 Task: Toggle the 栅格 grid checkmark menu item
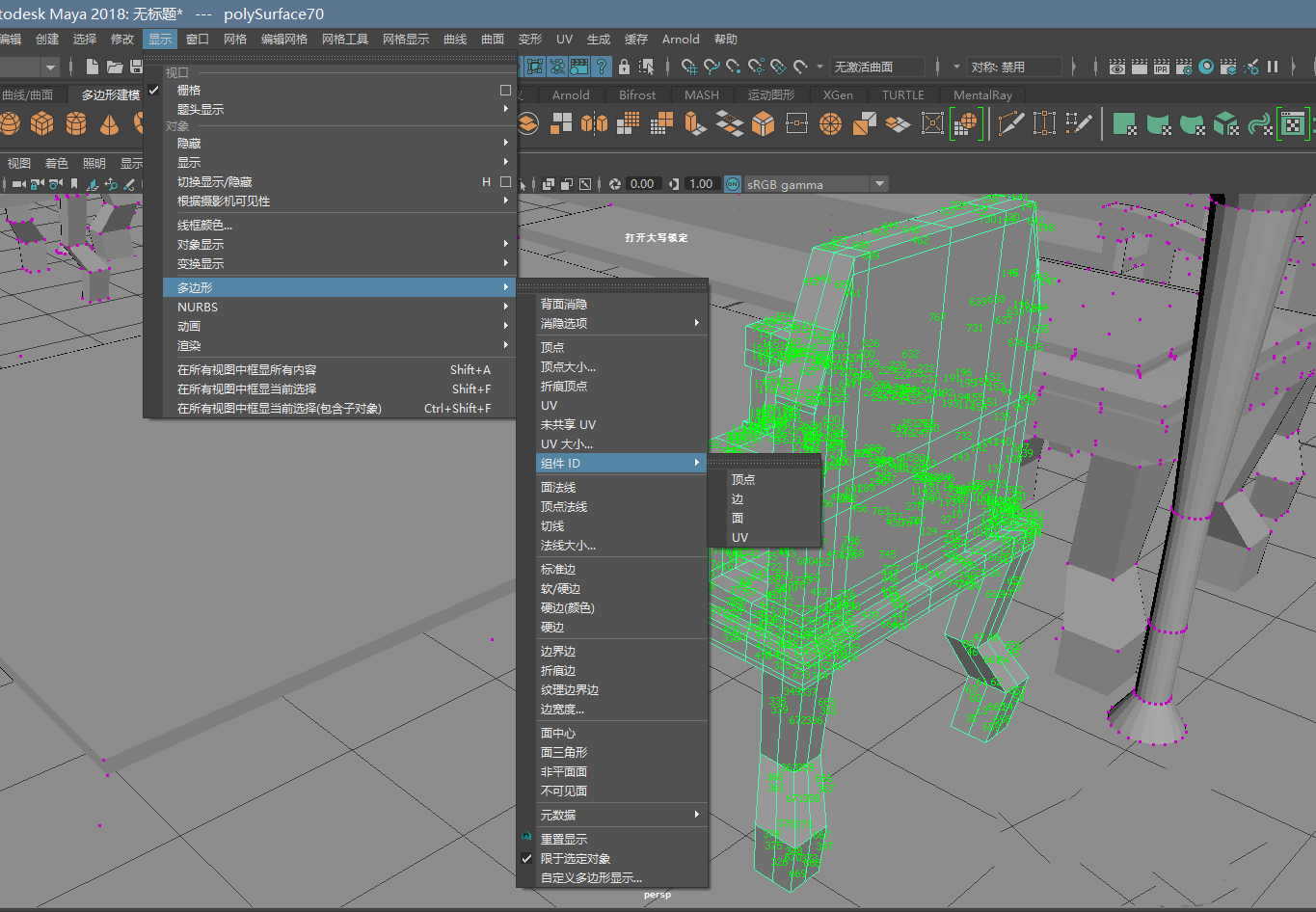pos(189,90)
